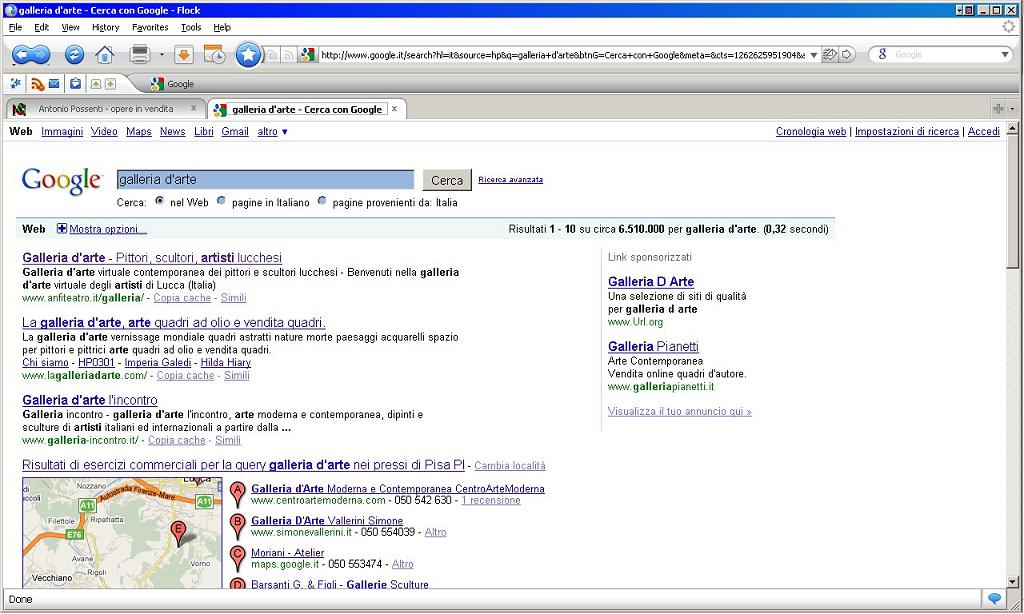Image resolution: width=1024 pixels, height=614 pixels.
Task: Open the address bar URL history dropdown
Action: coord(814,56)
